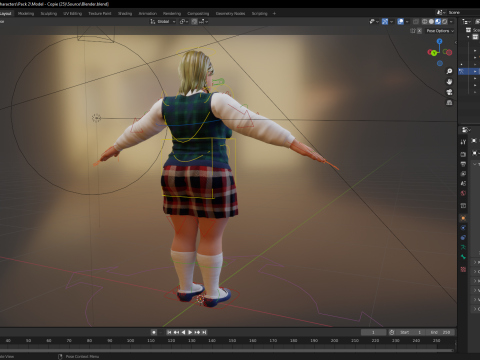Play the animation forward
Viewport: 480px width, 360px height.
[190, 332]
